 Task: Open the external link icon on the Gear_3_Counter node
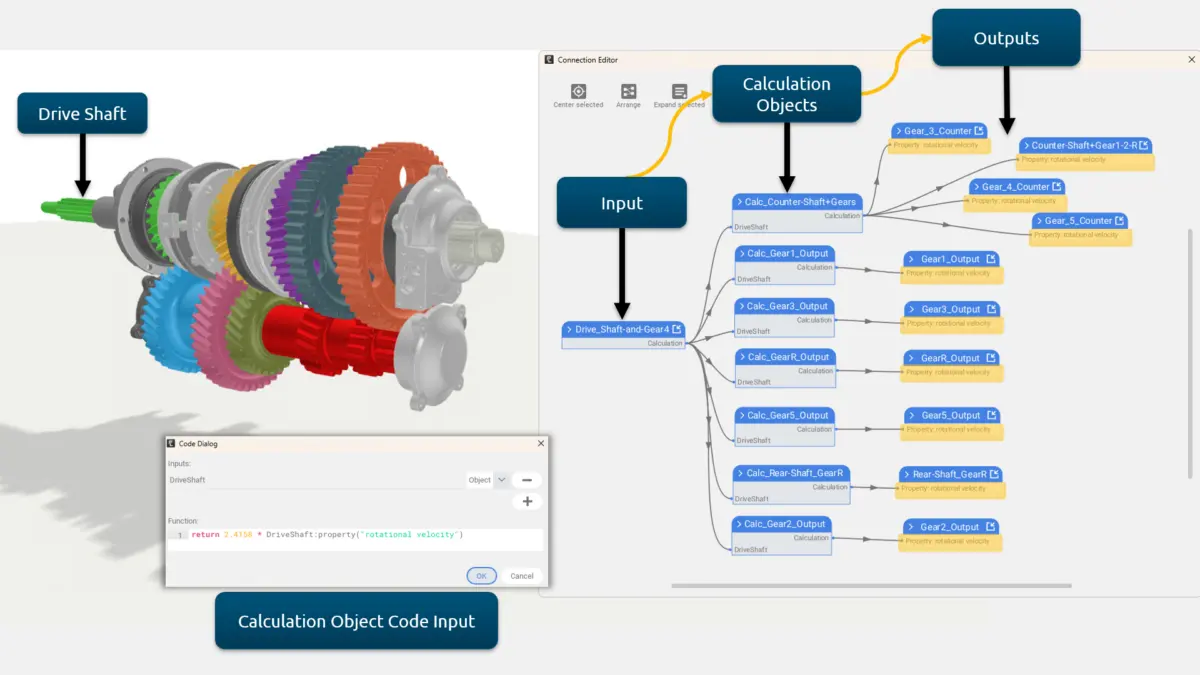pos(980,131)
